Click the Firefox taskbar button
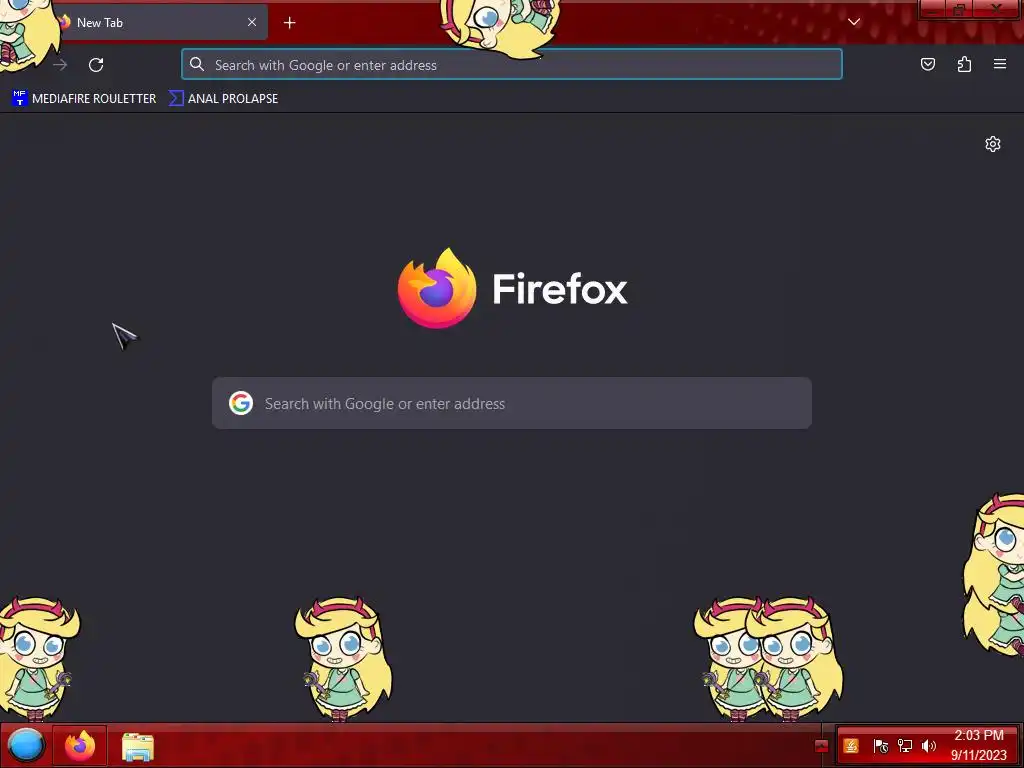This screenshot has height=768, width=1024. 80,745
